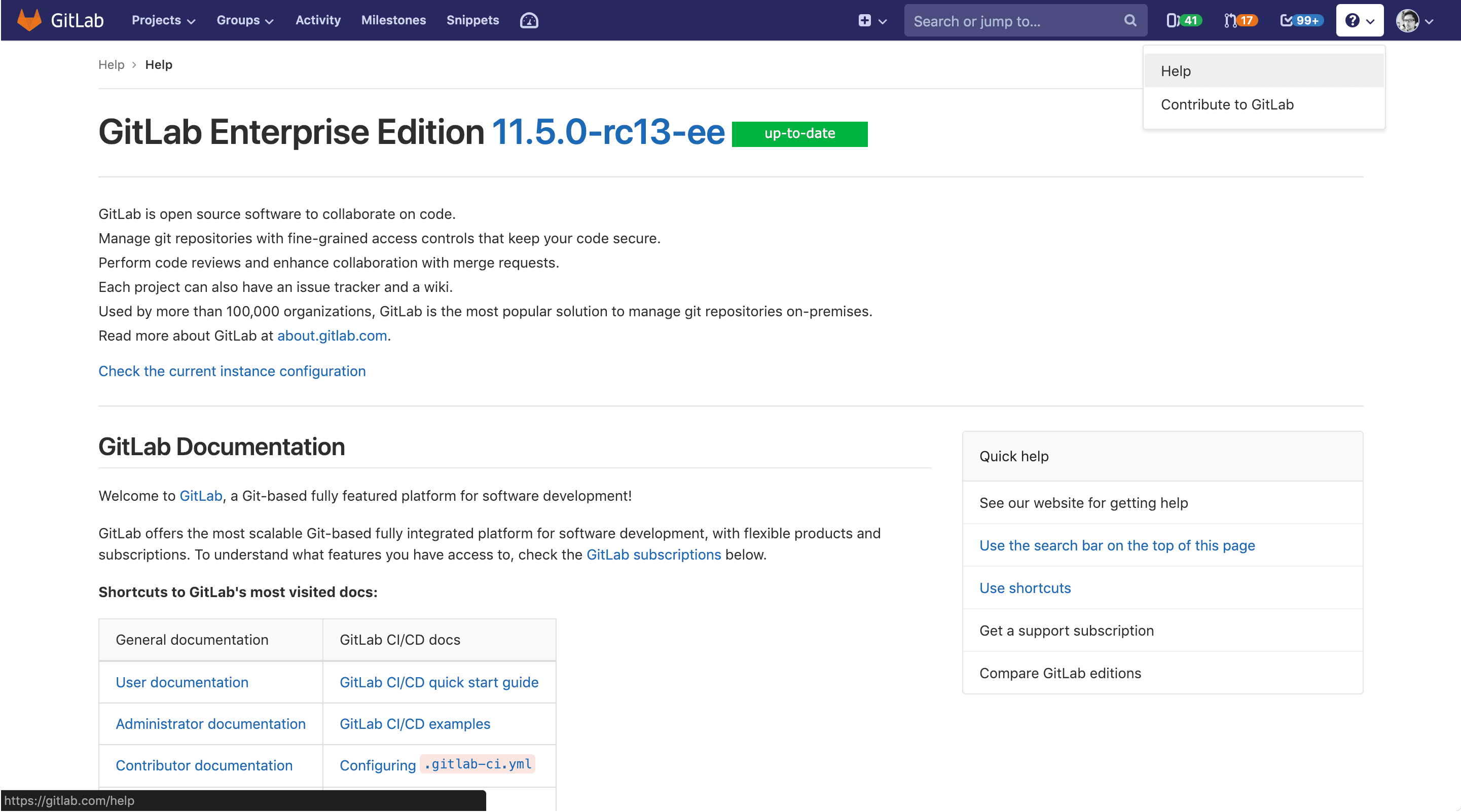
Task: Open todos counter showing 99+
Action: point(1300,20)
